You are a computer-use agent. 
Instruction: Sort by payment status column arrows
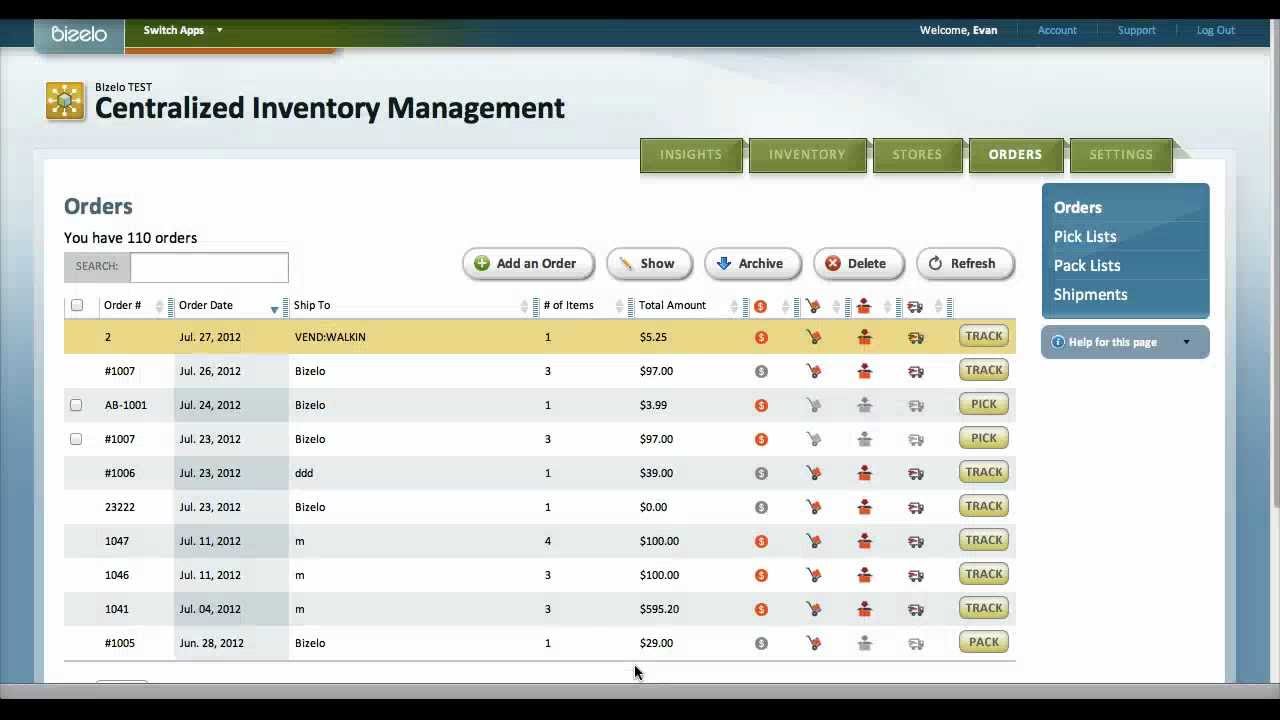pos(785,307)
